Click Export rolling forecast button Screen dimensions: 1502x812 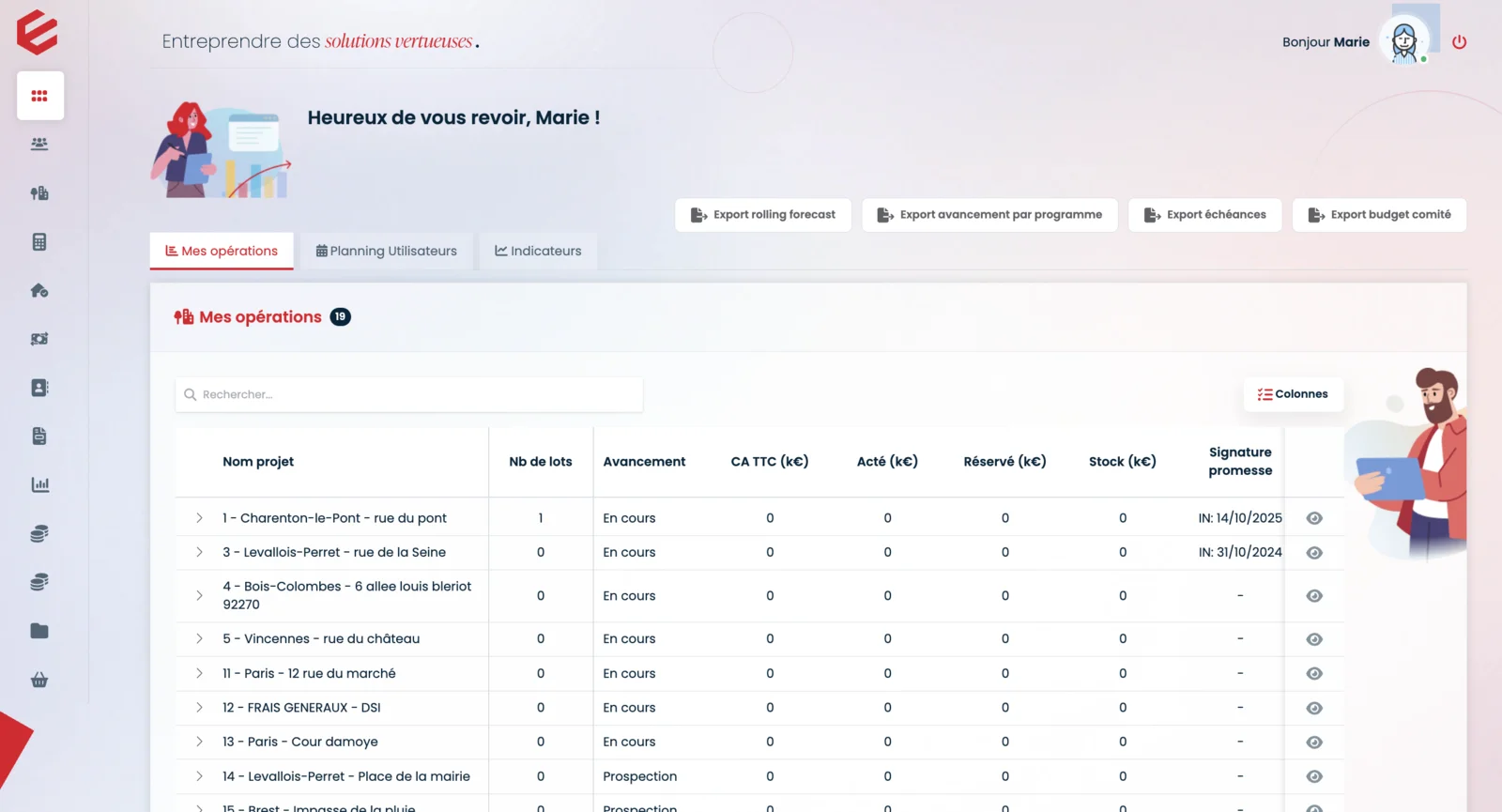[762, 215]
